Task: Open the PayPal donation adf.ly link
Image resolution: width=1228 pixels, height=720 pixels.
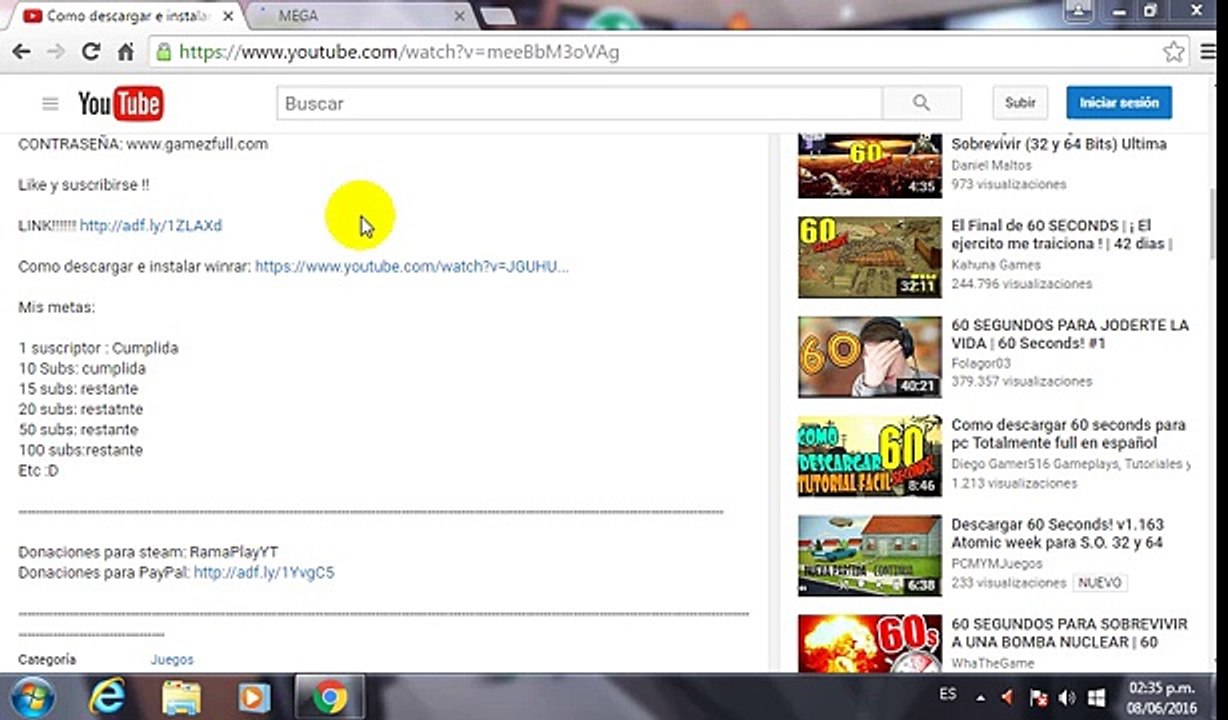Action: [x=264, y=573]
